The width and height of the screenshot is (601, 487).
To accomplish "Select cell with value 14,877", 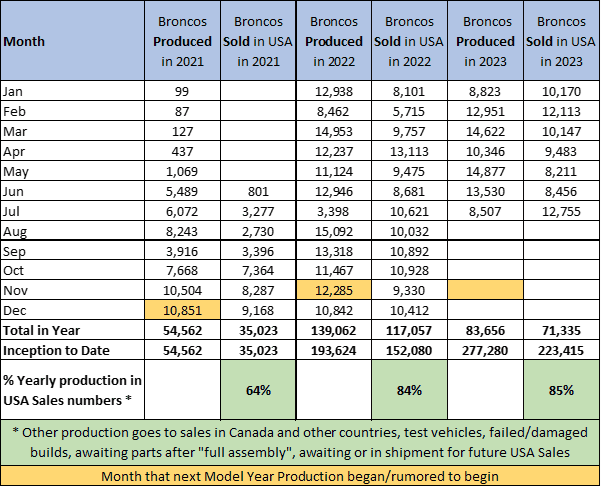I will click(485, 171).
